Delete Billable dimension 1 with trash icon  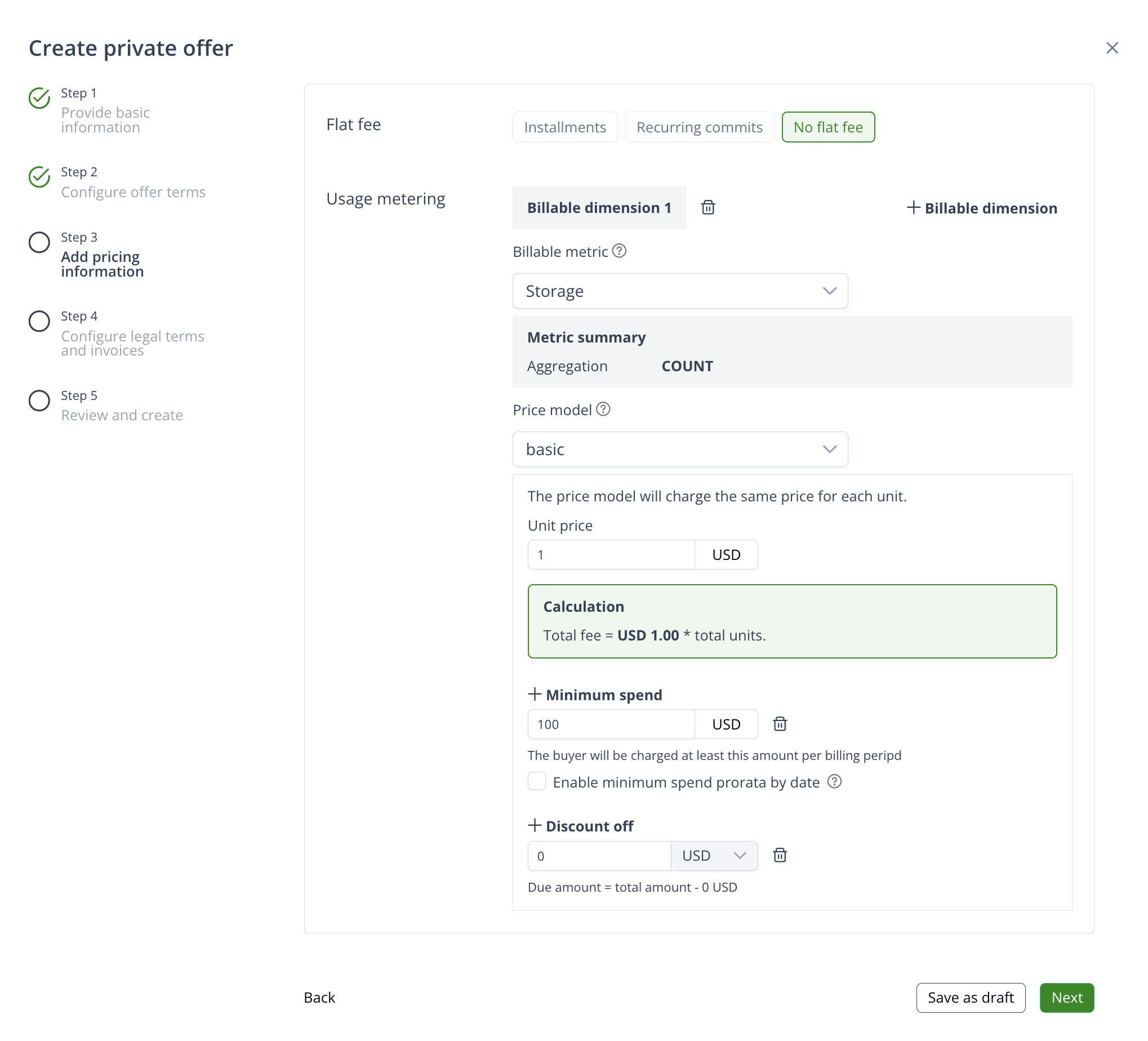coord(708,207)
